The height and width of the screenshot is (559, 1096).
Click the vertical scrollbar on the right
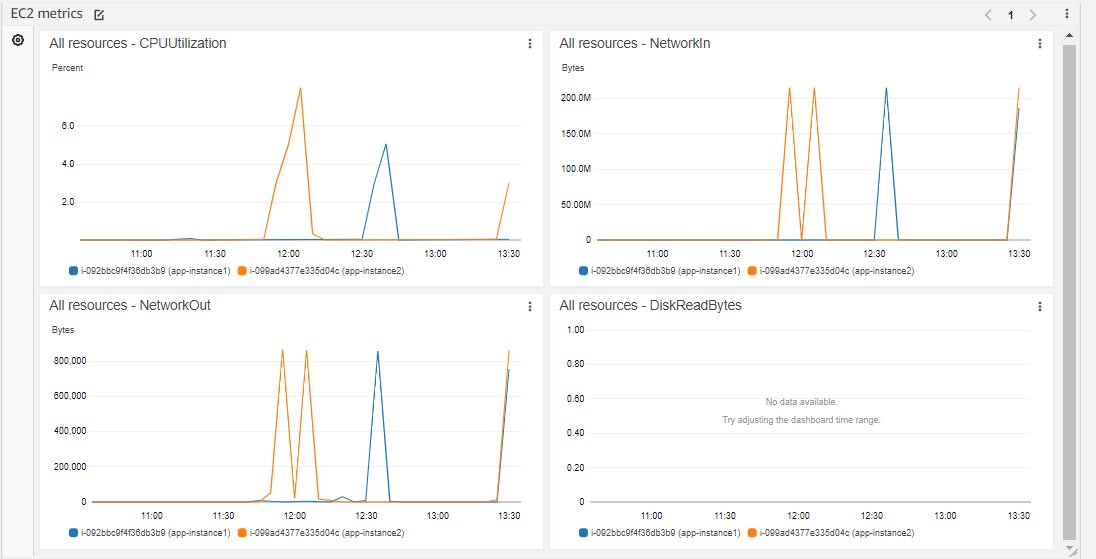(1069, 290)
